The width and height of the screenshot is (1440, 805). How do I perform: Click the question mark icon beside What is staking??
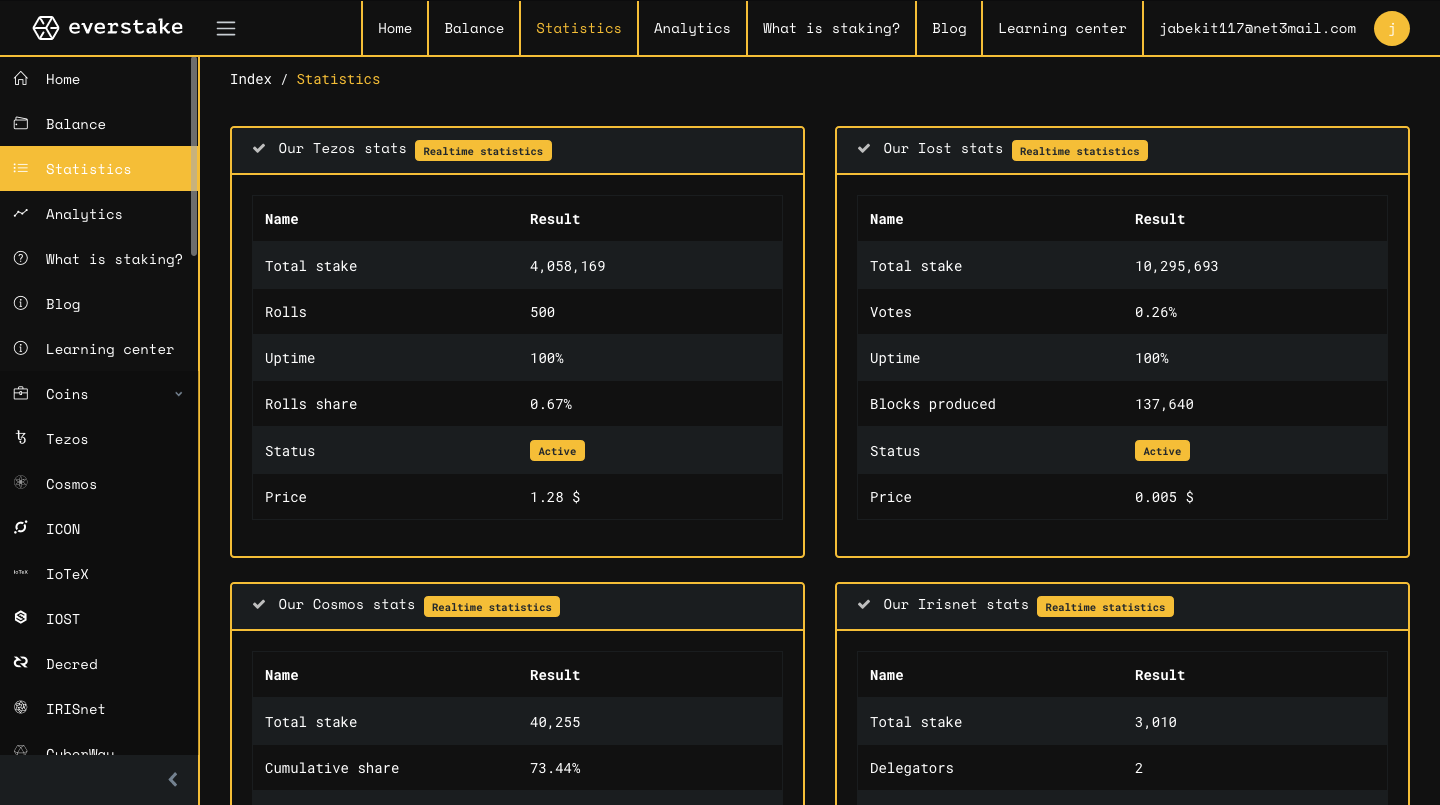pos(21,258)
